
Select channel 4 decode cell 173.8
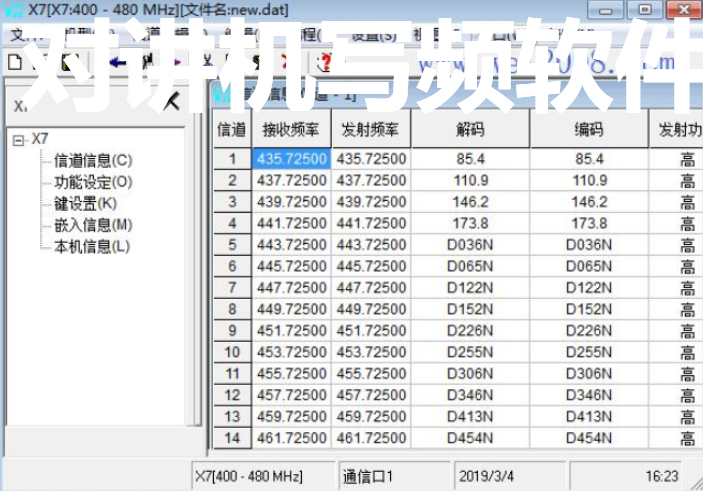point(470,223)
